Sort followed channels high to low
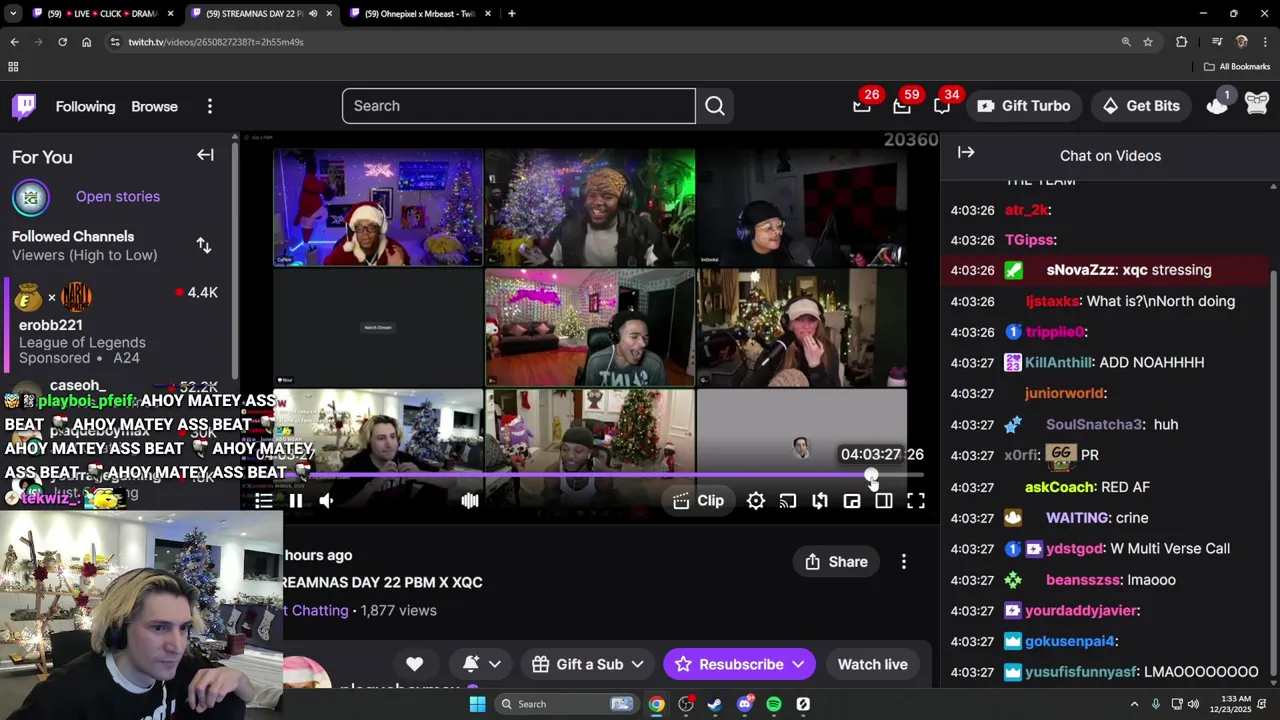This screenshot has height=720, width=1280. 204,245
